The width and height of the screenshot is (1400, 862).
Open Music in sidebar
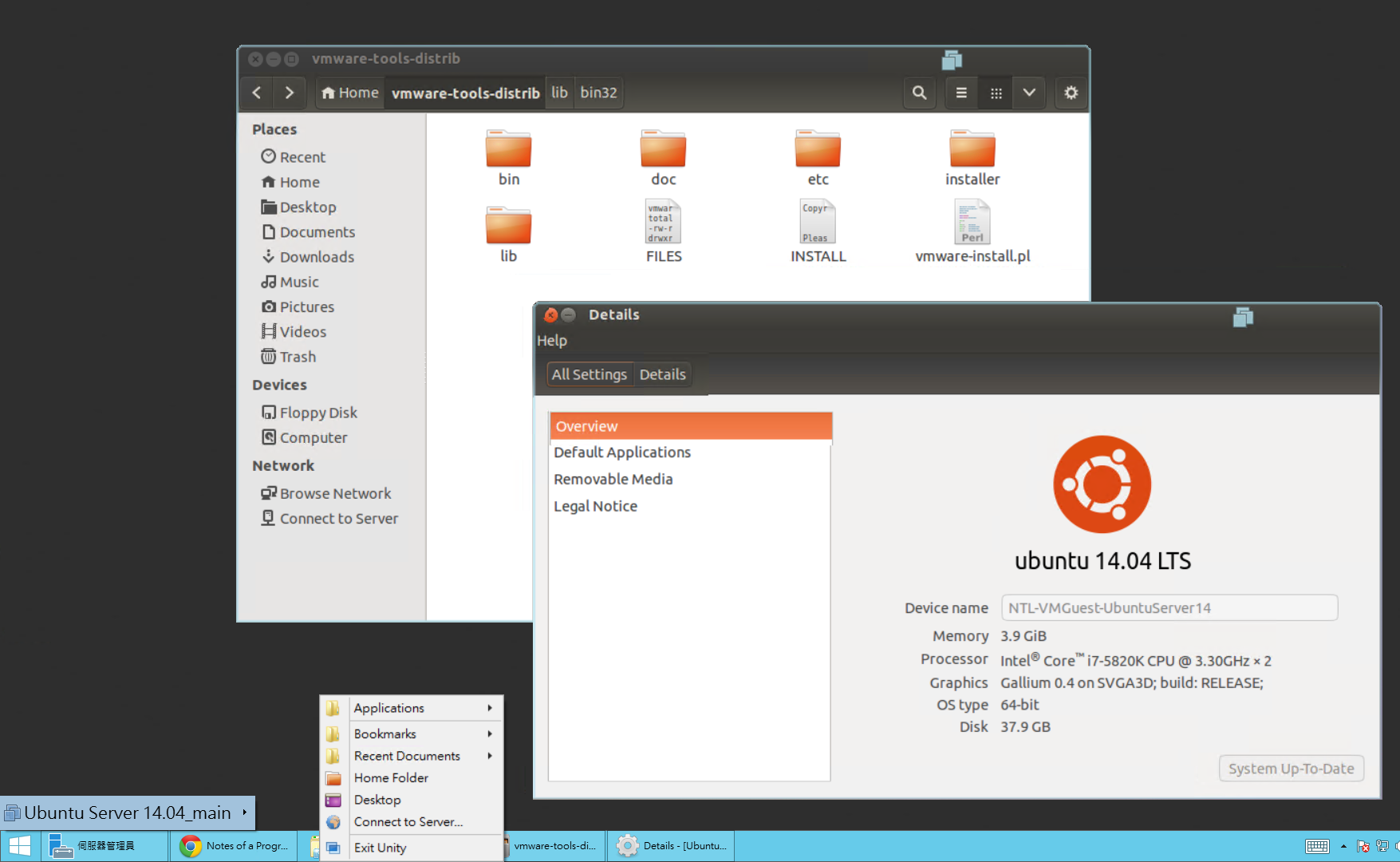pos(290,282)
